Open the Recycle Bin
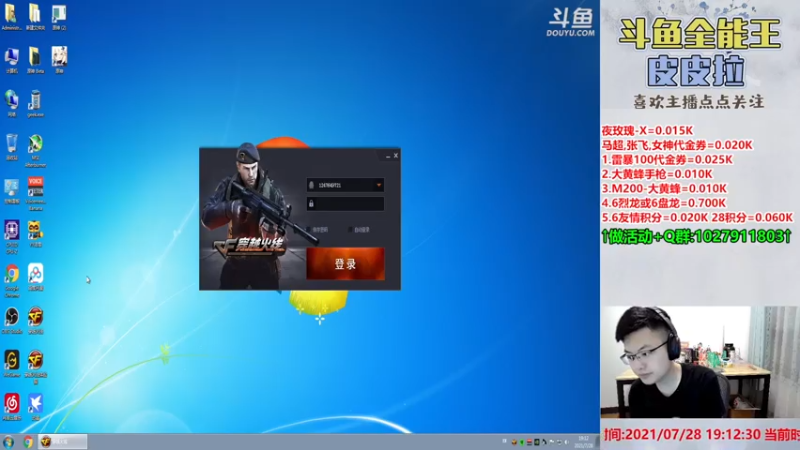This screenshot has width=800, height=450. pyautogui.click(x=11, y=147)
